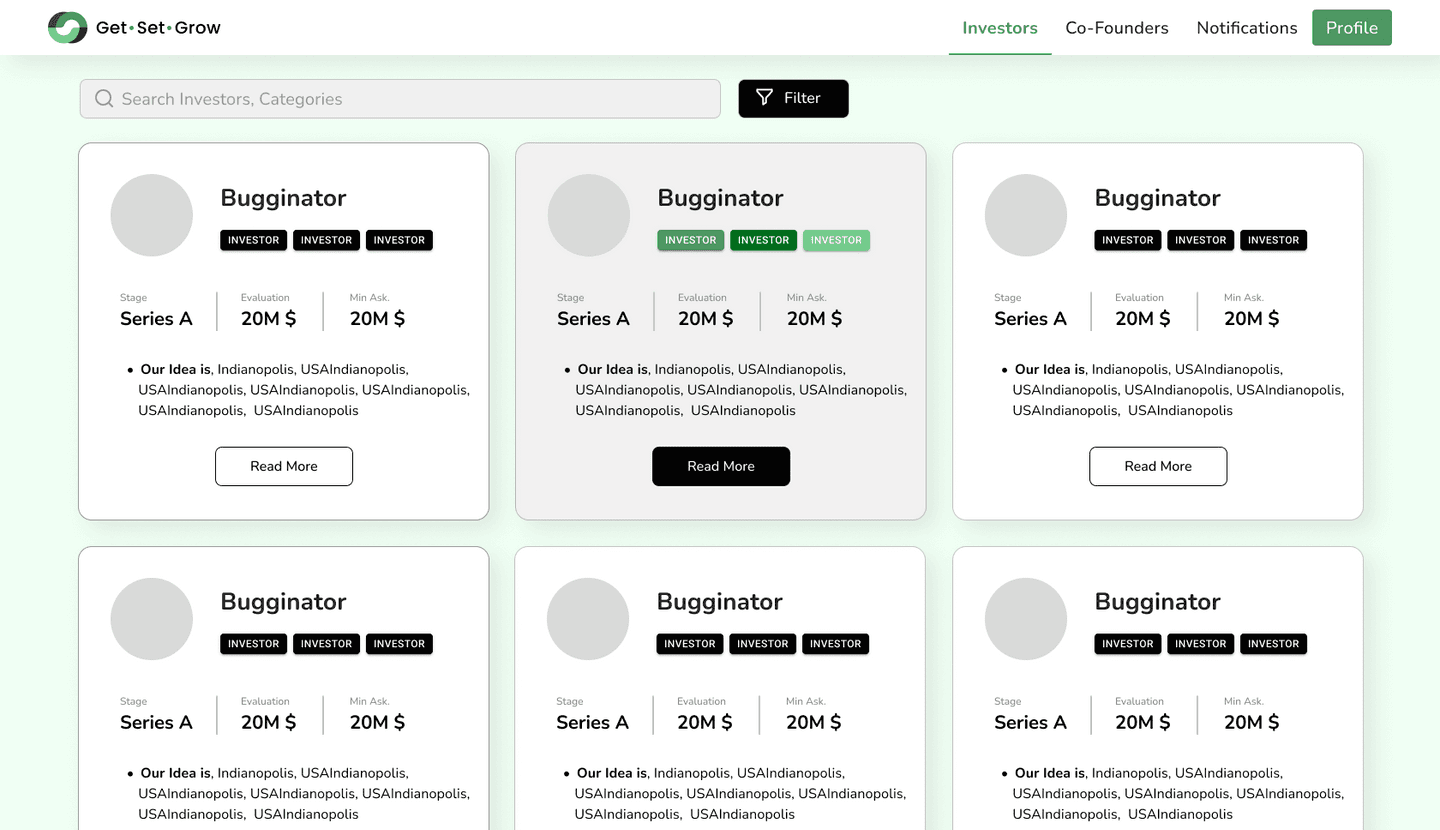Click 'Our Idea is' text in top-right card
This screenshot has width=1440, height=830.
point(1050,369)
